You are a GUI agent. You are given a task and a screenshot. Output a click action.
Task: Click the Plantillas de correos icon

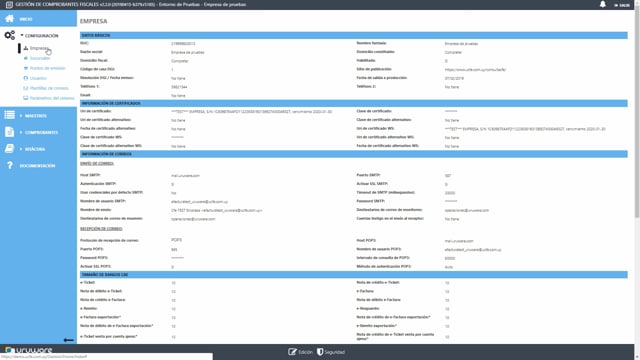[26, 88]
